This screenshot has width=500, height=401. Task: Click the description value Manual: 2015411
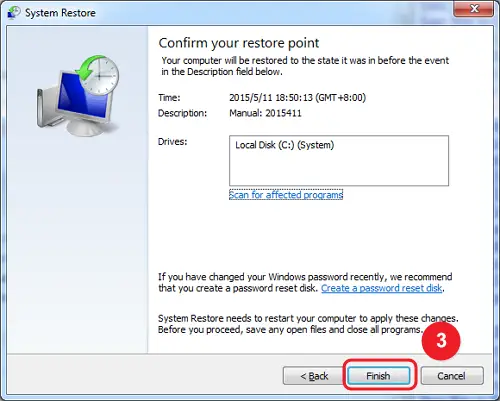(265, 113)
